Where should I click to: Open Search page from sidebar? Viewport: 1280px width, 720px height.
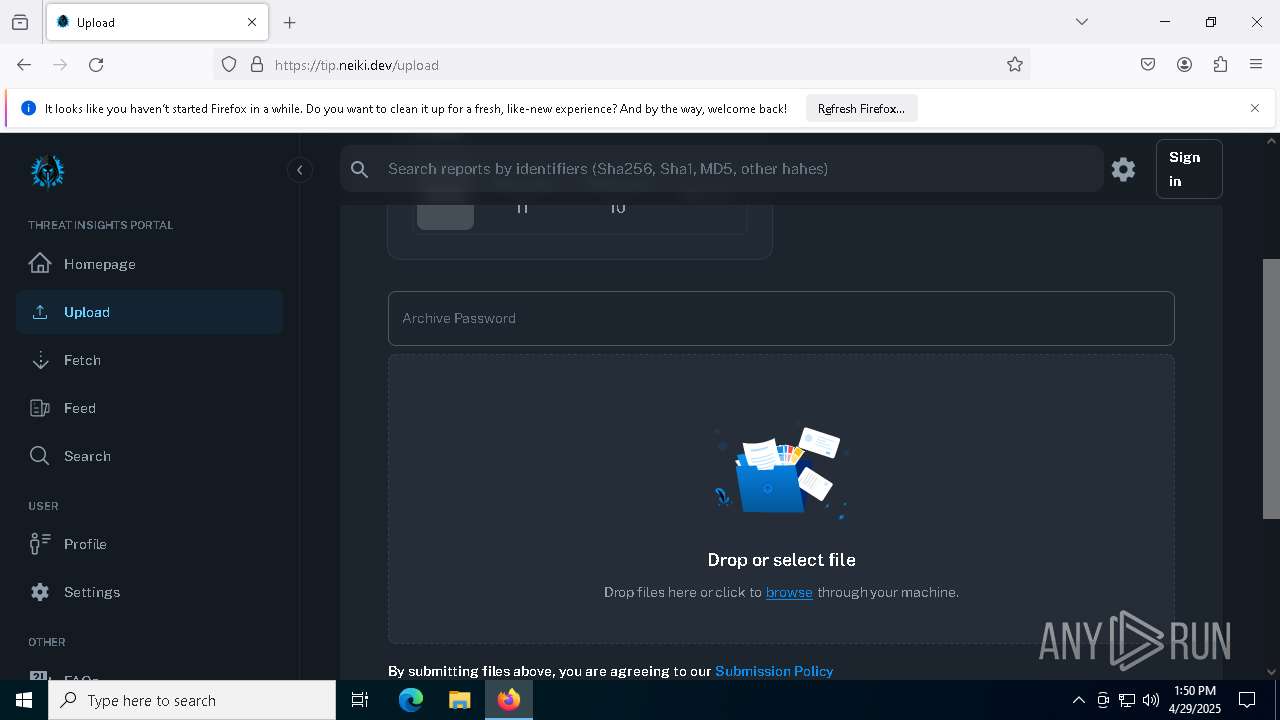tap(149, 456)
